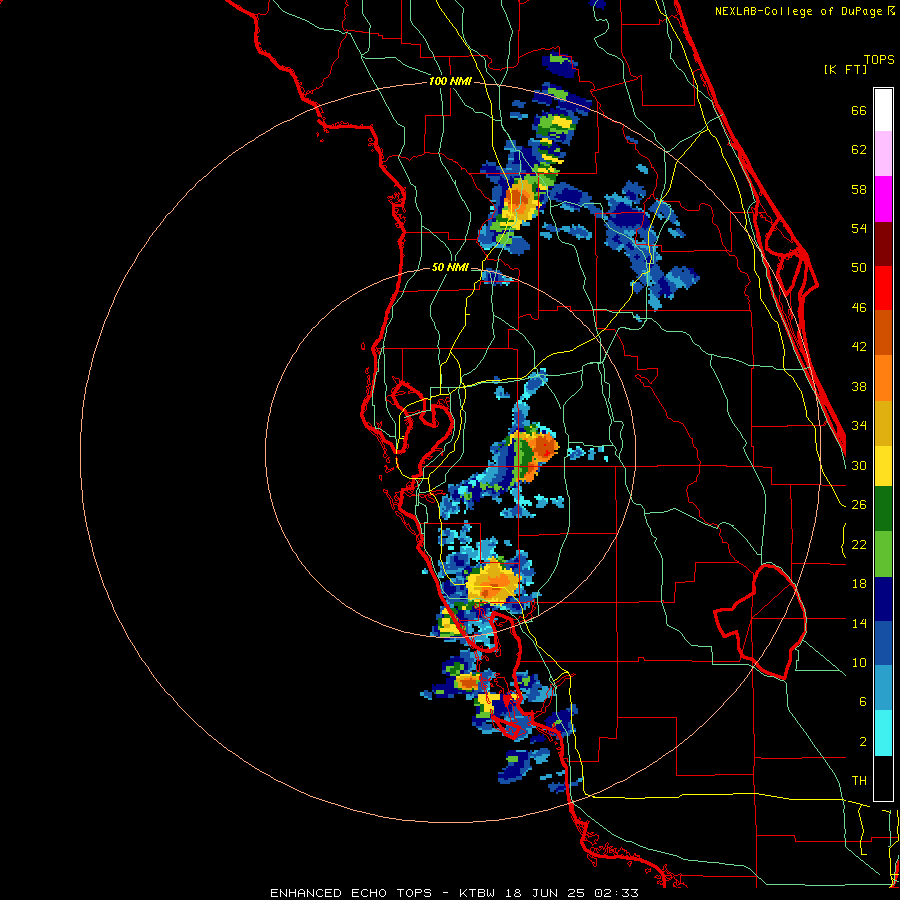Click the cyan 2 K FT legend swatch
The width and height of the screenshot is (900, 900).
[883, 732]
